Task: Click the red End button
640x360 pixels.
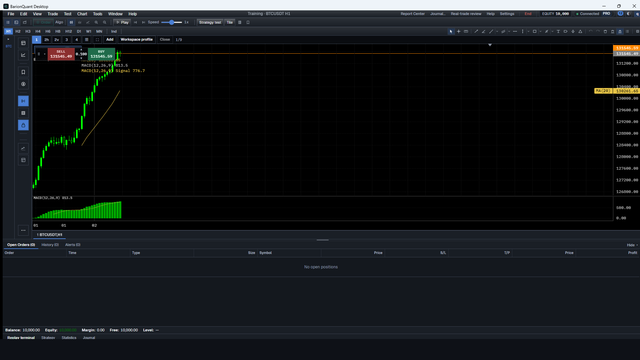Action: pyautogui.click(x=528, y=14)
